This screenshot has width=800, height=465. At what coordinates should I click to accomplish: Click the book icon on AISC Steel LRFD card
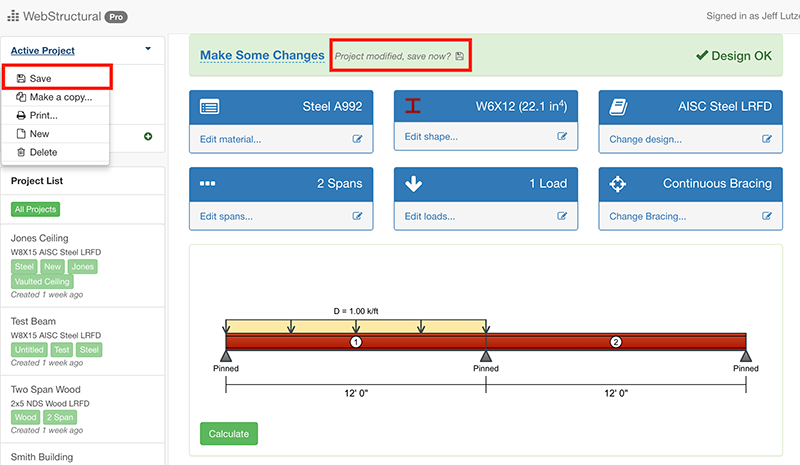tap(618, 107)
